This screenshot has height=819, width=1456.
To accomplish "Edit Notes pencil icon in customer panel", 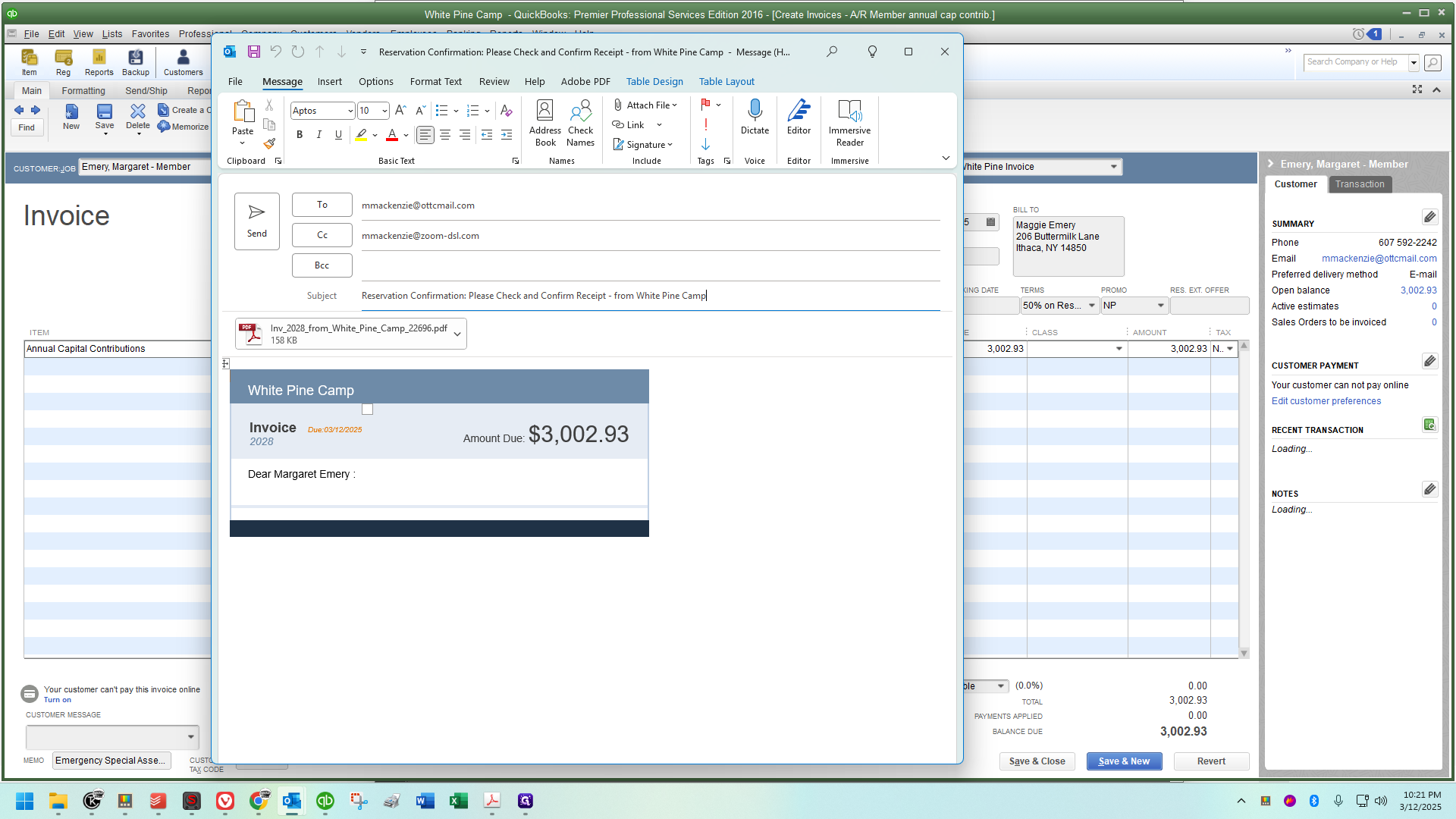I will click(x=1429, y=489).
